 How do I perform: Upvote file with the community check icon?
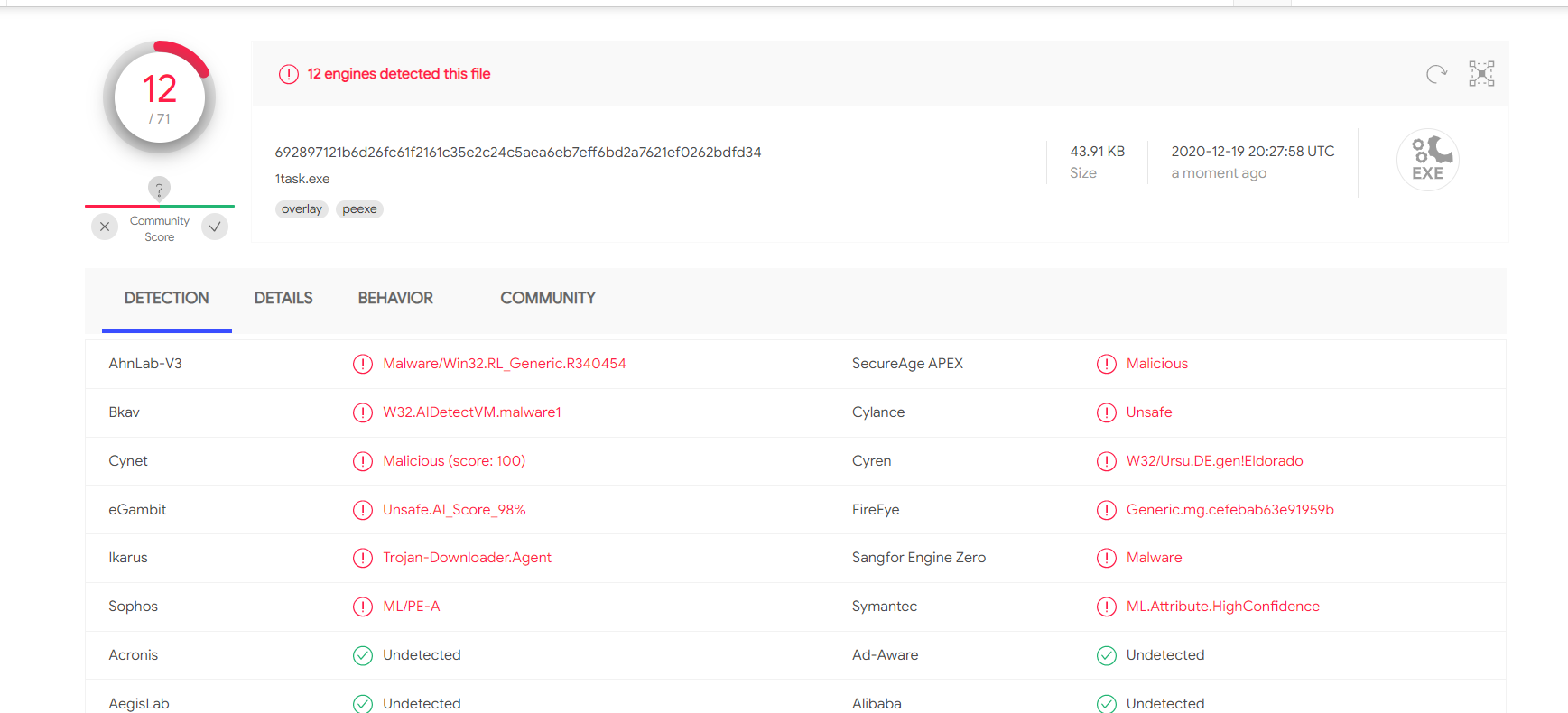(x=215, y=227)
